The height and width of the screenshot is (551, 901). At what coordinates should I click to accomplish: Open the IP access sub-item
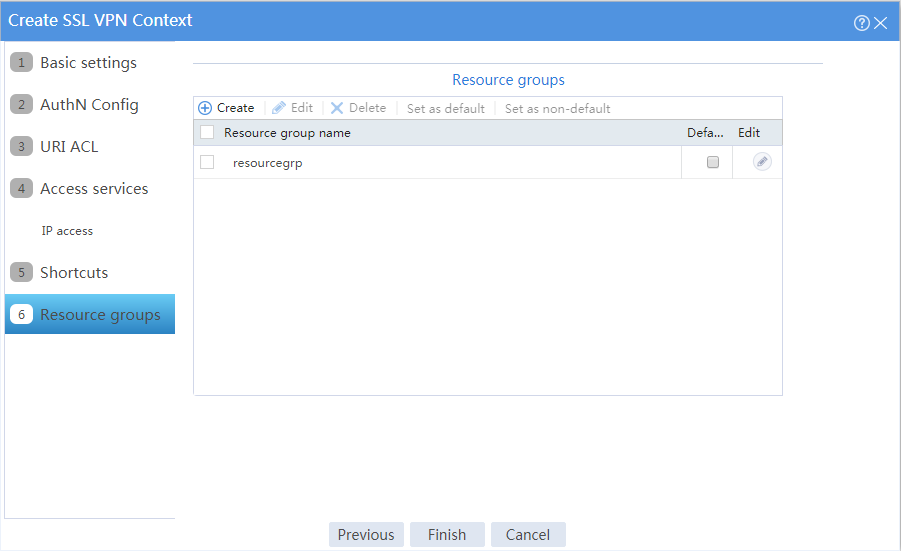pyautogui.click(x=67, y=231)
